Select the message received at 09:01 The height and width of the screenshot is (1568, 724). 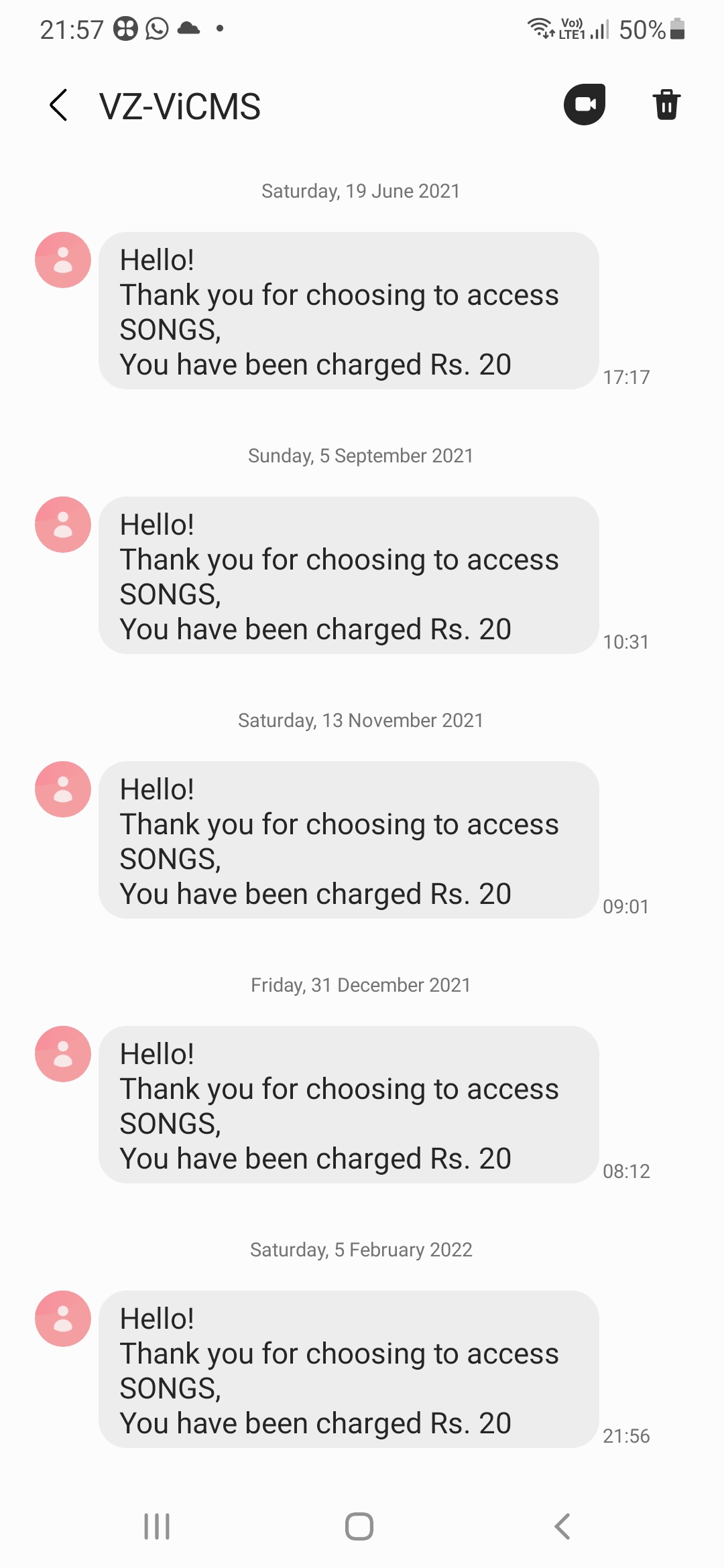click(349, 840)
